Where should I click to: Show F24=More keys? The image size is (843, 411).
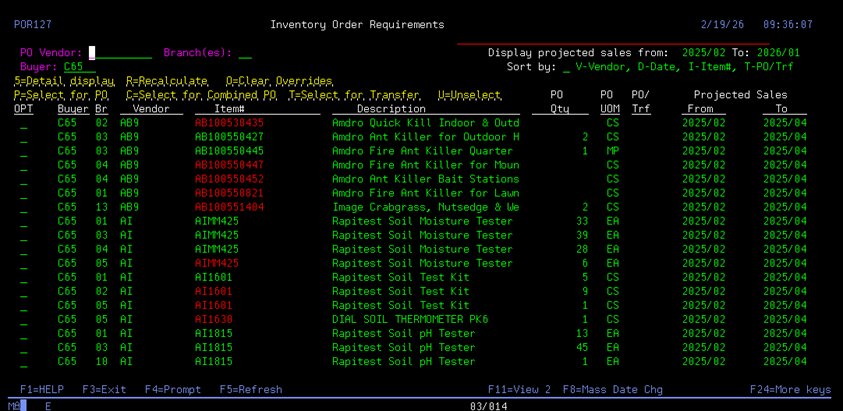(x=790, y=389)
